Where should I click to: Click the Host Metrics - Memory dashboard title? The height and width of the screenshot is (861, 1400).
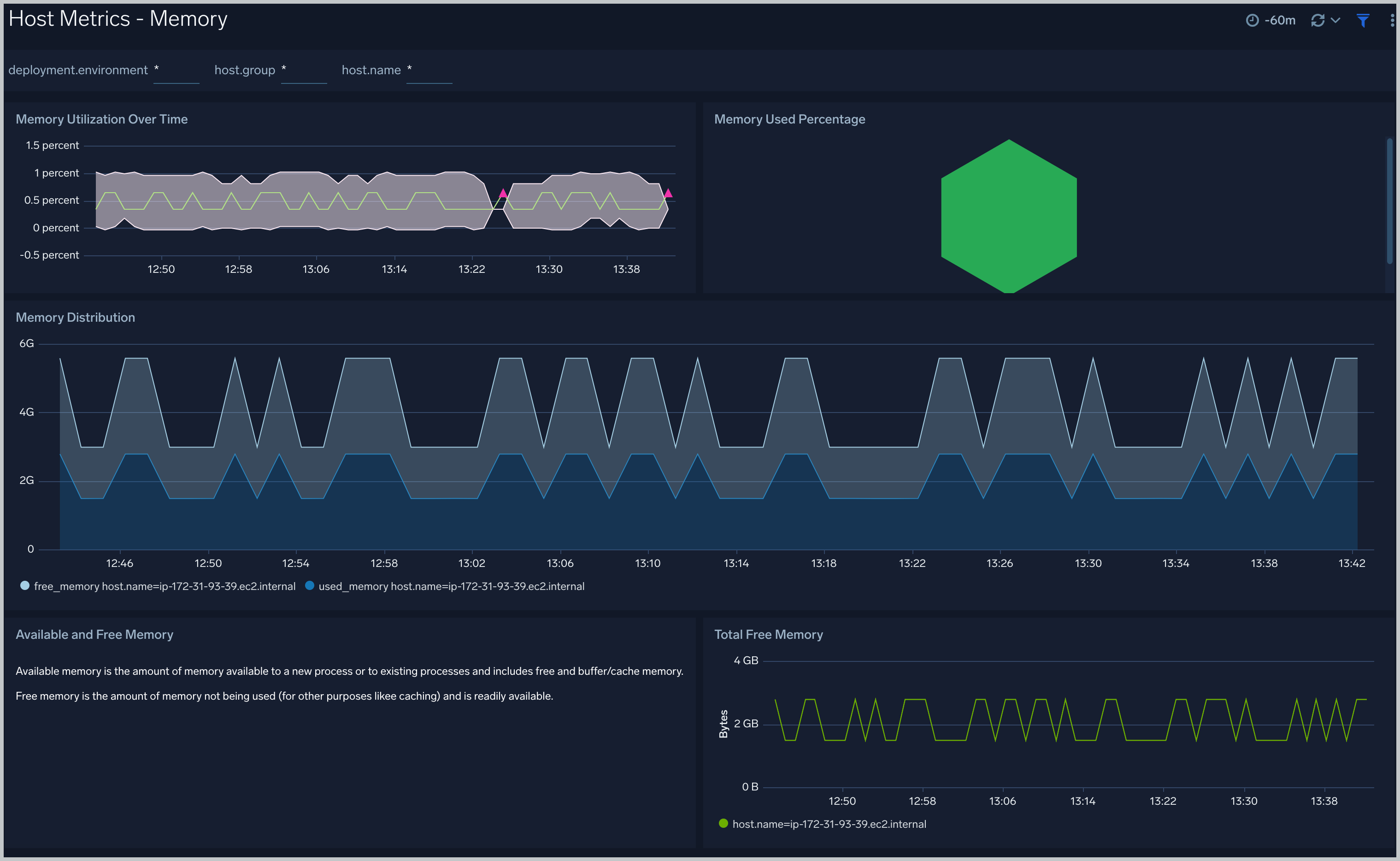coord(118,19)
